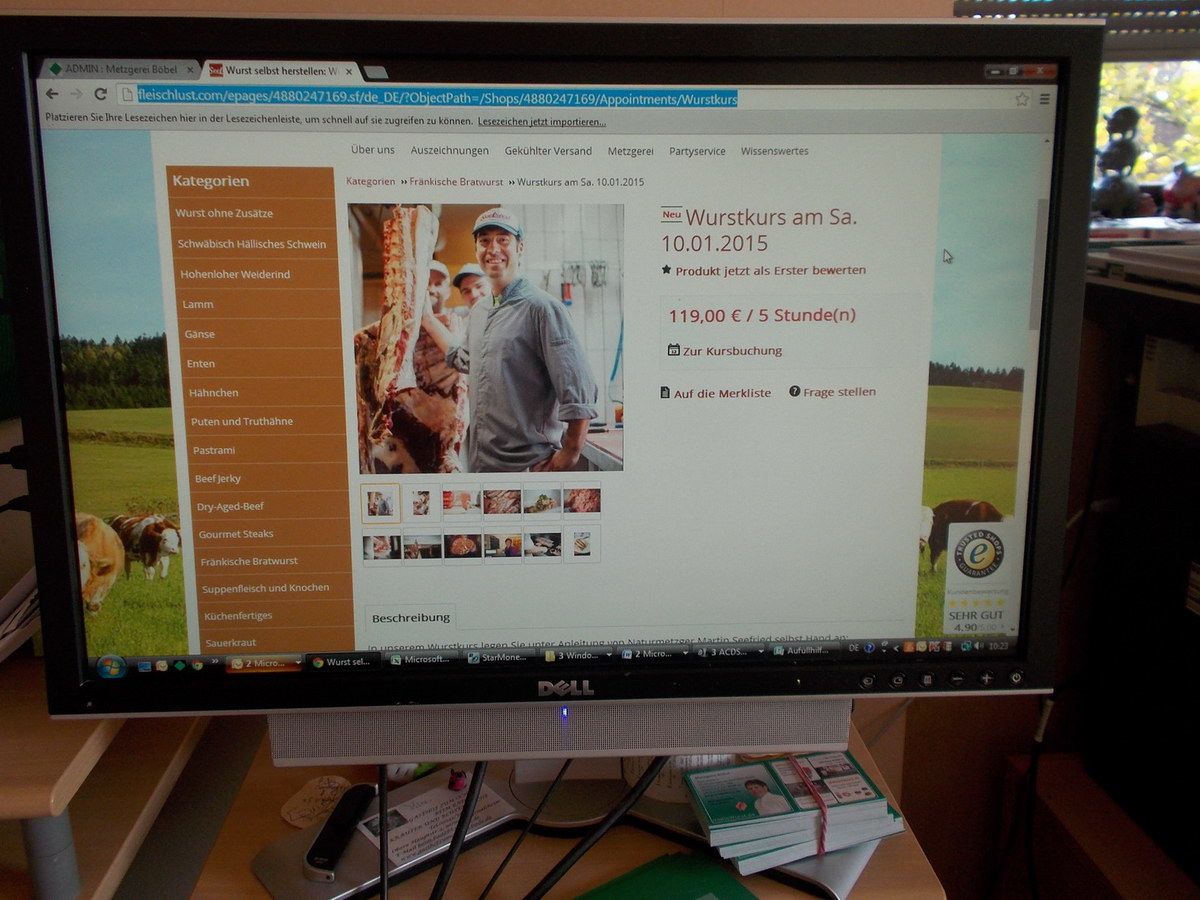1200x900 pixels.
Task: Close the Wurst selbst herstellen tab
Action: (349, 71)
